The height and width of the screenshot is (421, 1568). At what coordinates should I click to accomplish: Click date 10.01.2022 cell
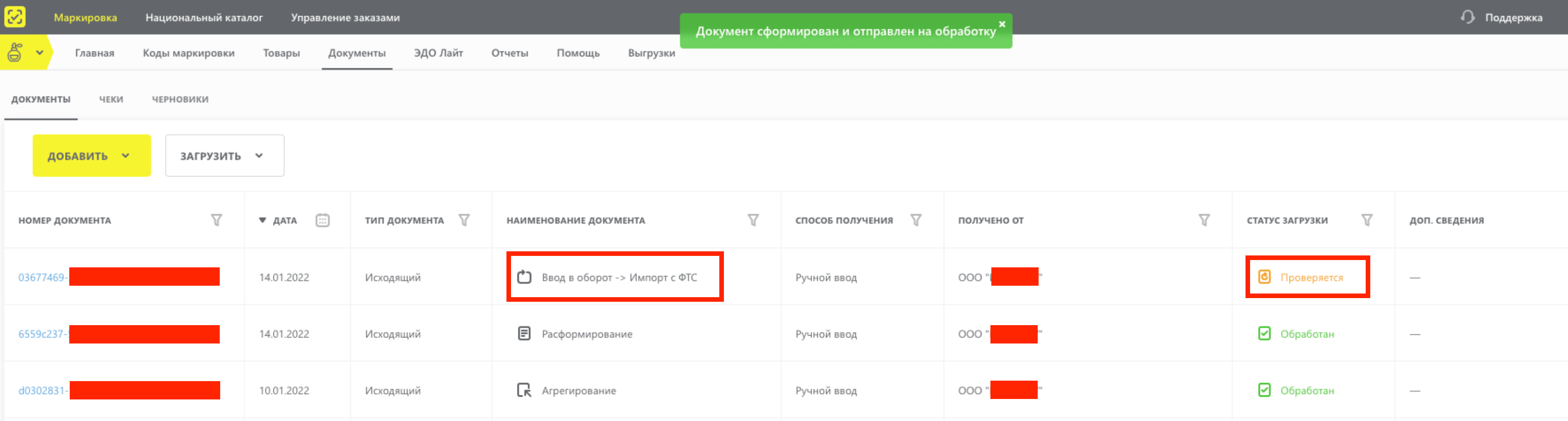(284, 391)
